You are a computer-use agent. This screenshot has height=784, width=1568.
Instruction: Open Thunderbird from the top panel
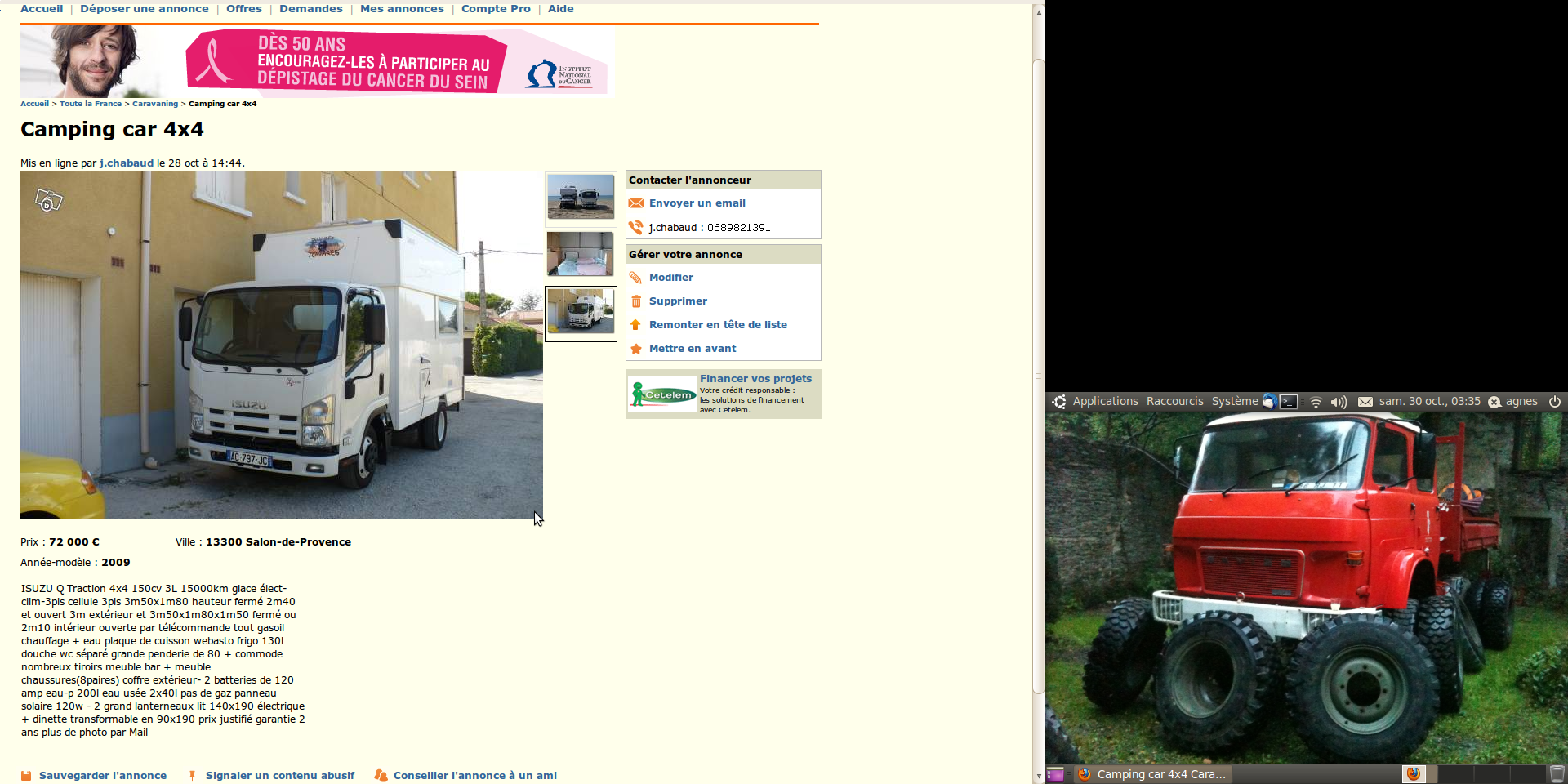click(x=1269, y=402)
